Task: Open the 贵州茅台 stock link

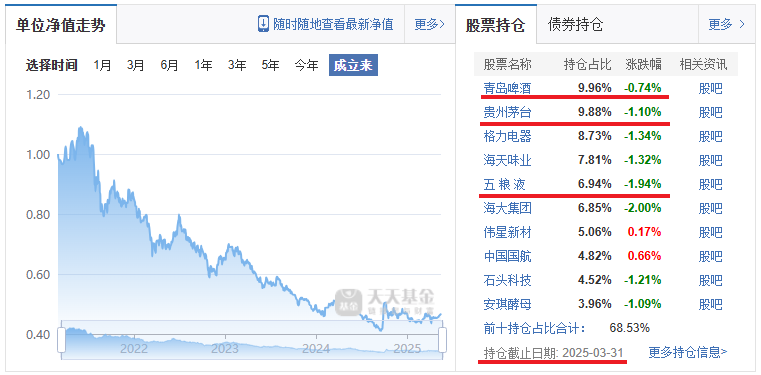Action: pyautogui.click(x=507, y=113)
